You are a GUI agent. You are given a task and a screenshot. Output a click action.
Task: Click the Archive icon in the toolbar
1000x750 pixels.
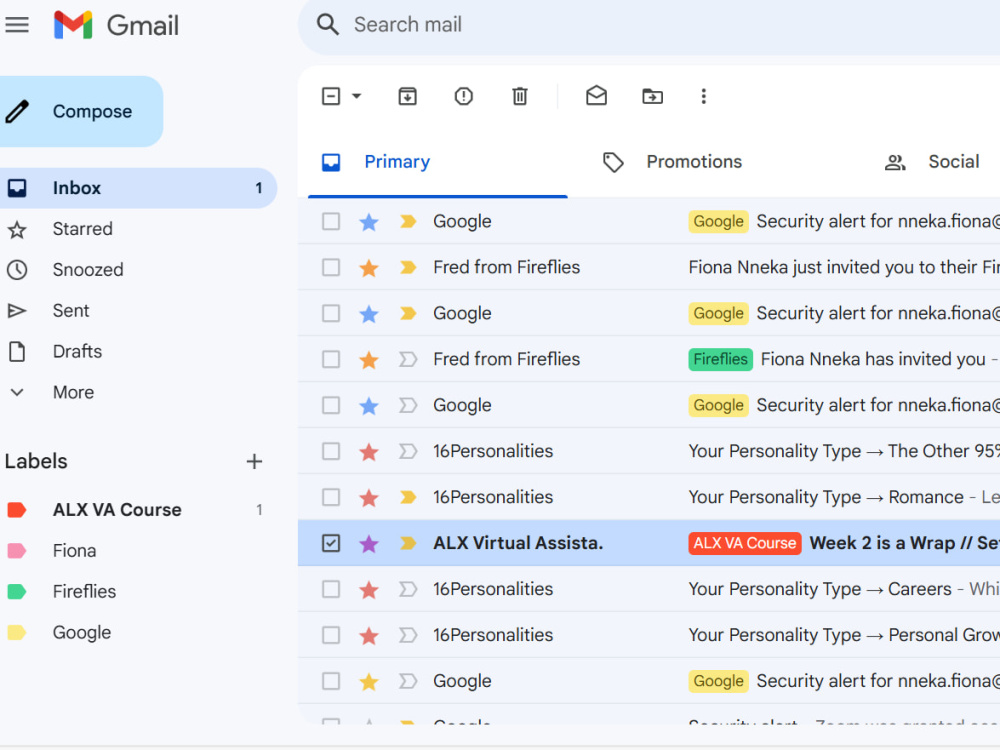coord(408,96)
